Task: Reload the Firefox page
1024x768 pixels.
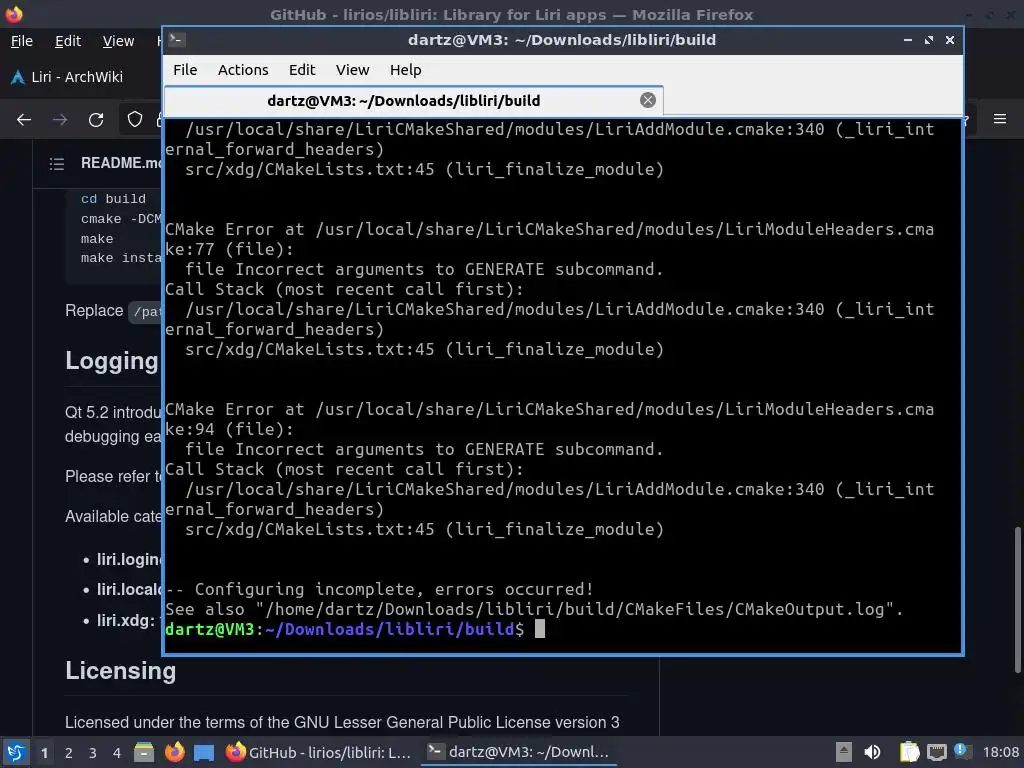Action: [96, 120]
